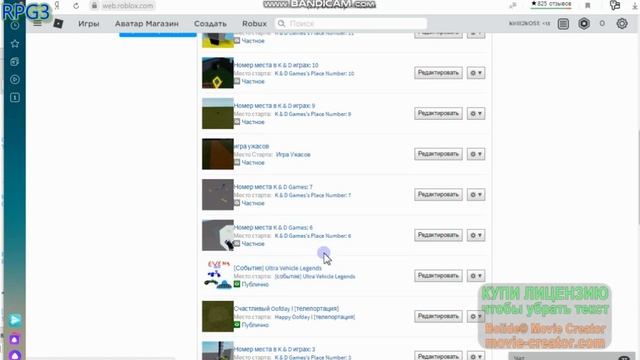The width and height of the screenshot is (640, 360).
Task: Open thumbnail of Ultra Vehicle Legends game
Action: pos(218,276)
